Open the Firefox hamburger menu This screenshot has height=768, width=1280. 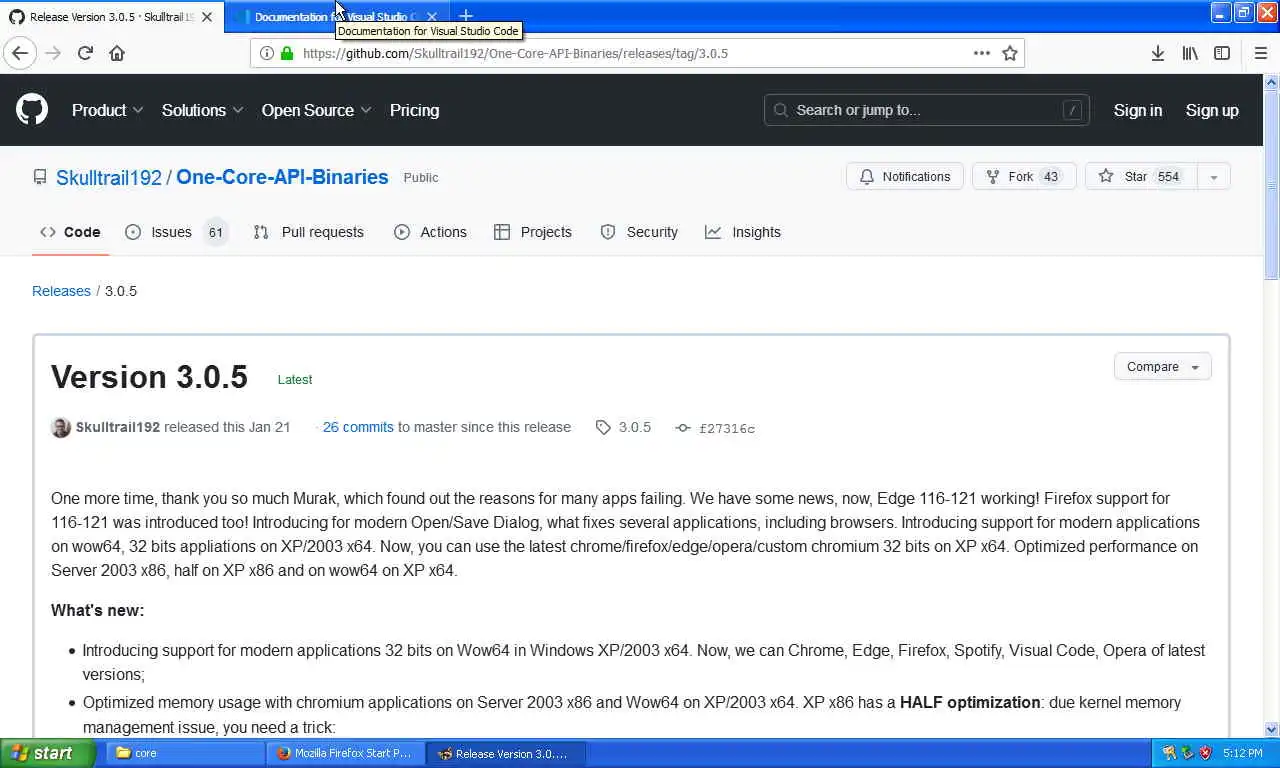click(x=1260, y=53)
